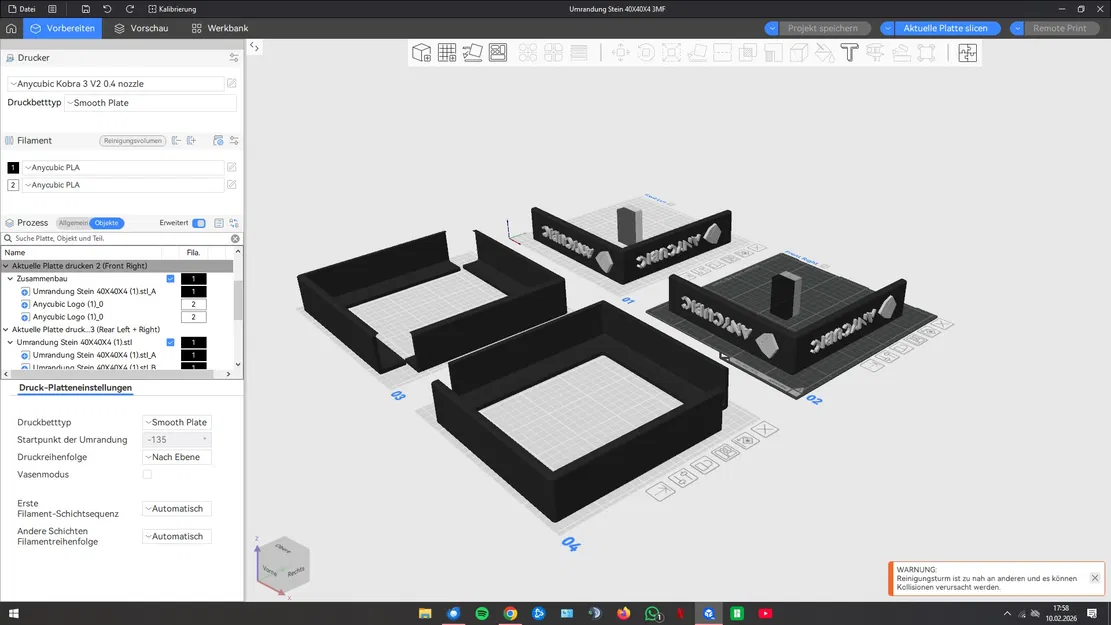Add a new object with the cube icon

click(420, 52)
